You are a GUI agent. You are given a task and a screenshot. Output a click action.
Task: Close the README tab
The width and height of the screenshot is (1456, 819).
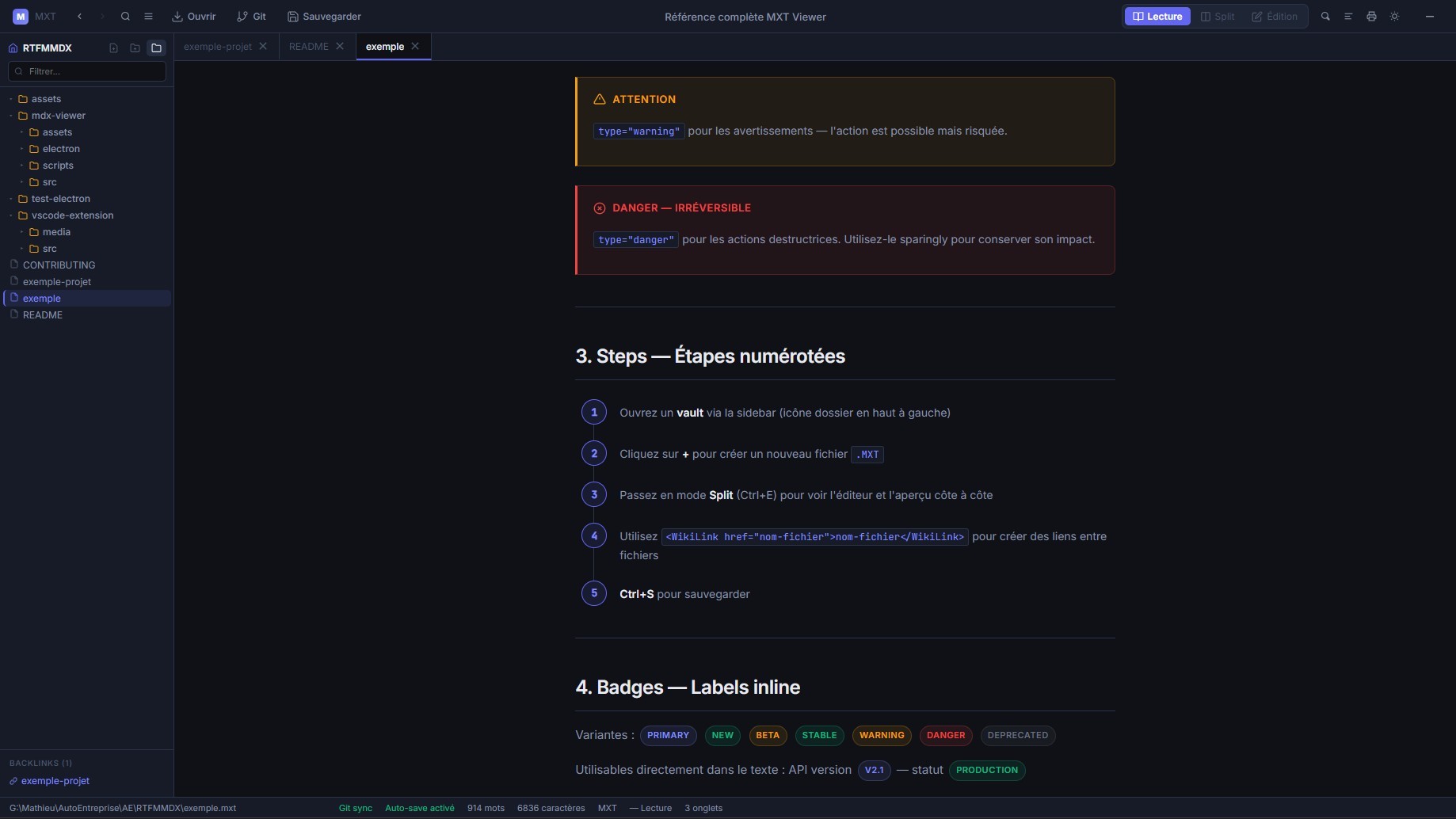[x=340, y=47]
